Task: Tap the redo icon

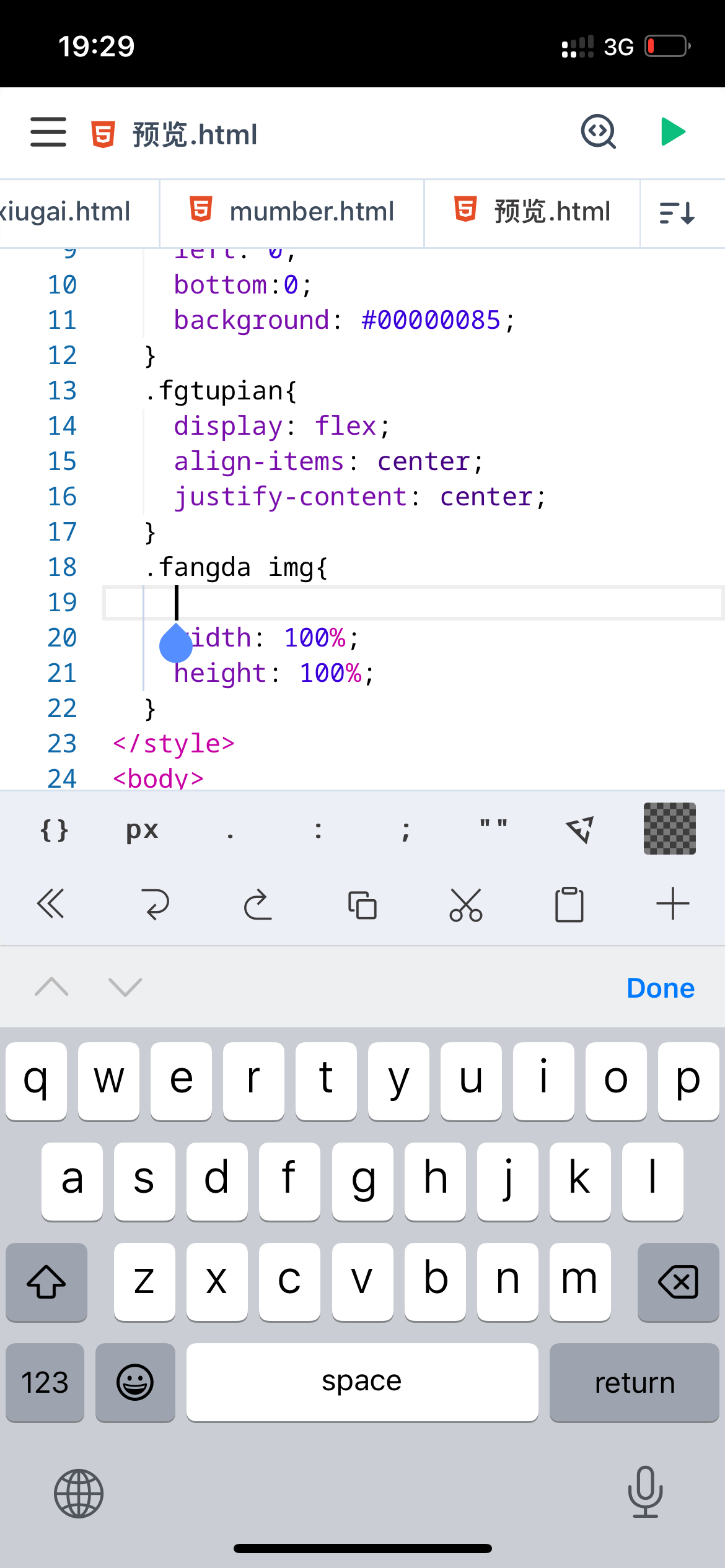Action: coord(258,904)
